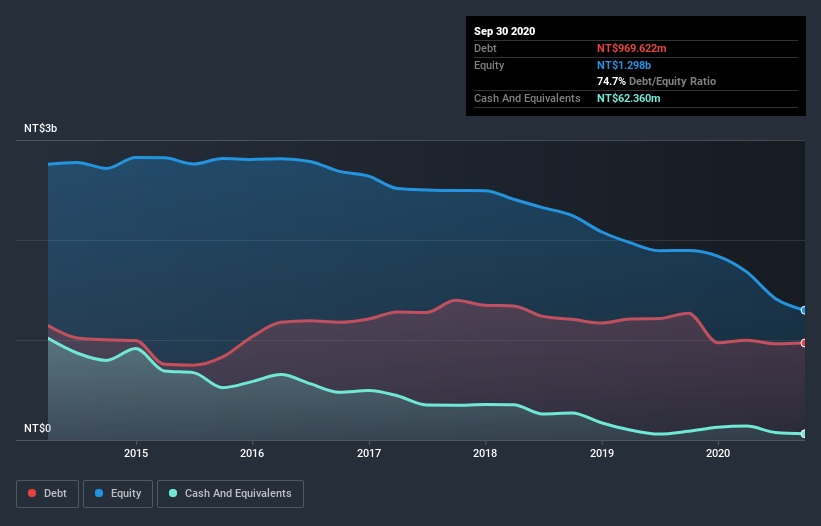Toggle the Equity series legend button
Viewport: 821px width, 526px height.
coord(118,494)
